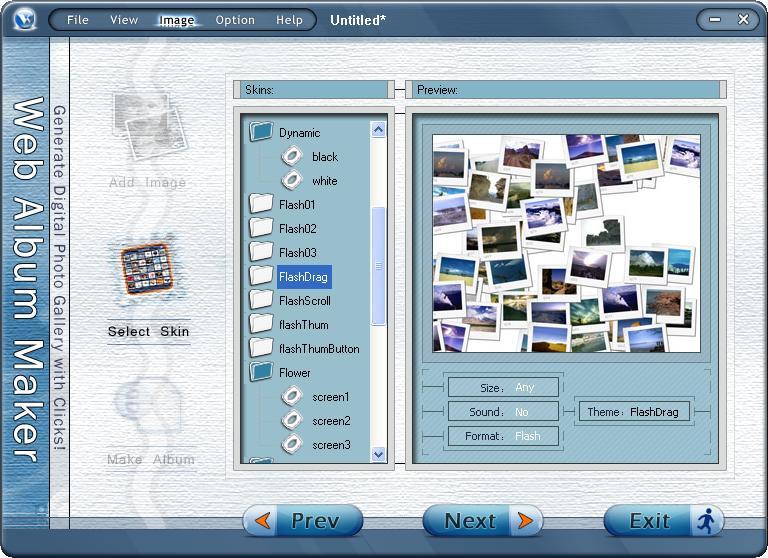Click the FlashDrag preview image
The height and width of the screenshot is (558, 768).
click(x=566, y=243)
